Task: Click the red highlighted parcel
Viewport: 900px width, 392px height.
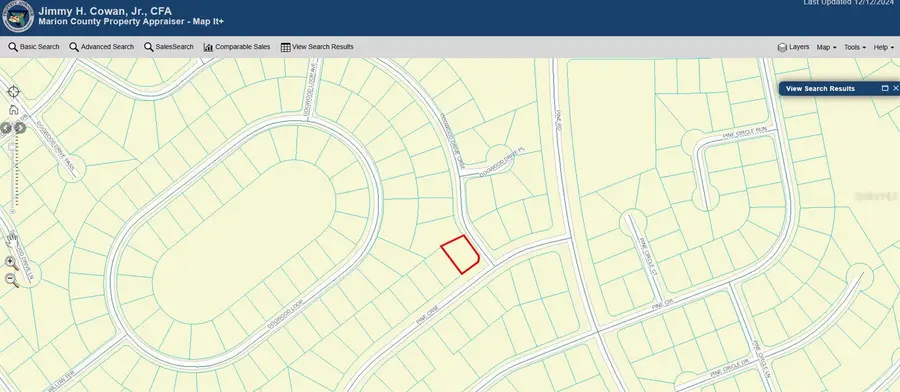Action: [x=460, y=254]
